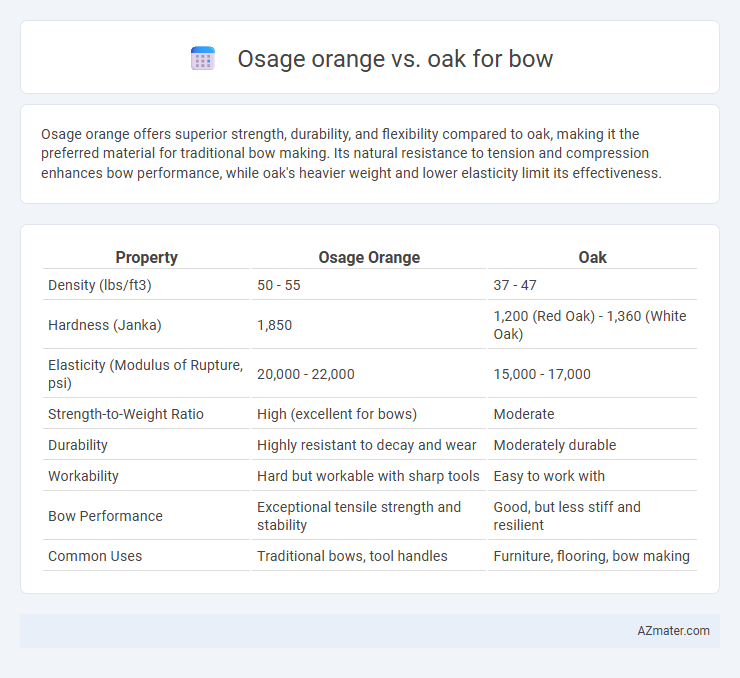This screenshot has height=678, width=740.
Task: Click the '37 - 47' density value
Action: (x=515, y=285)
